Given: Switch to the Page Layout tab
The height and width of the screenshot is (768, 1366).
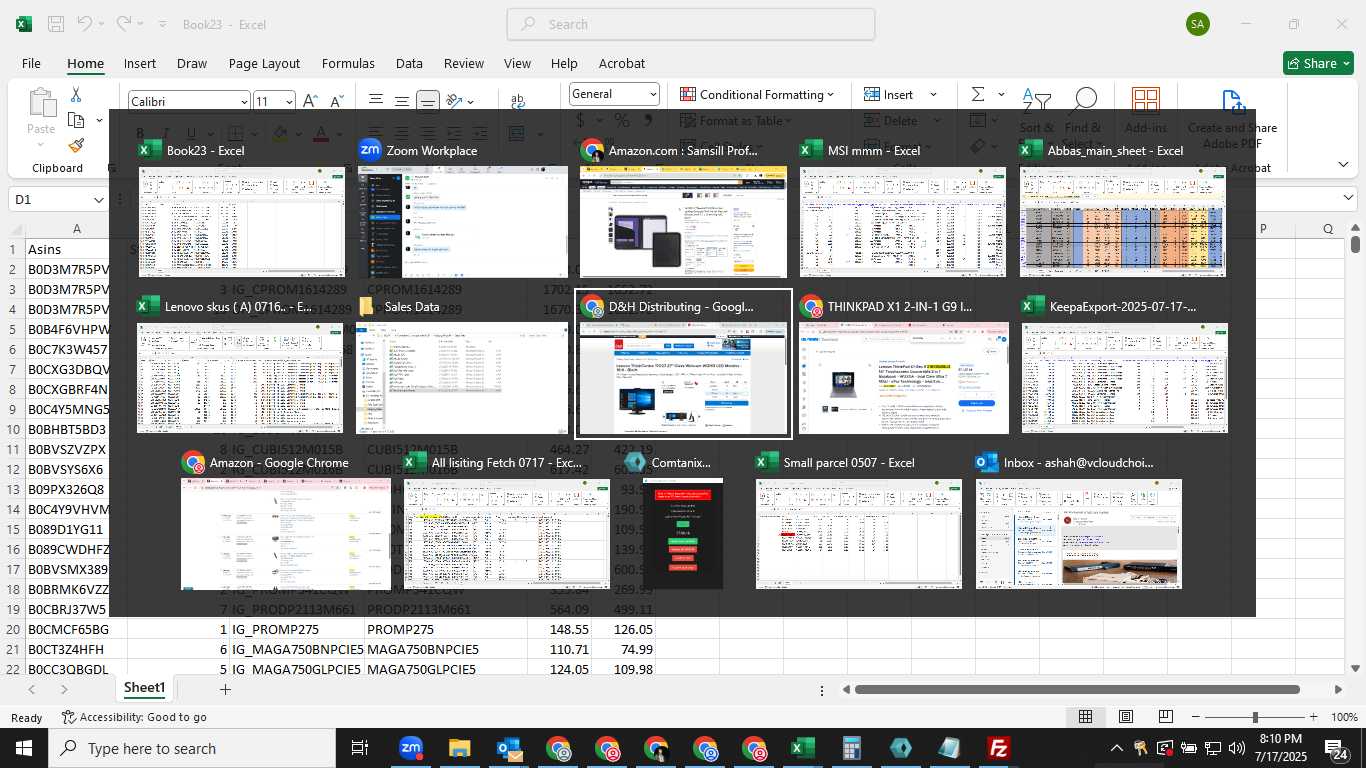Looking at the screenshot, I should 264,63.
